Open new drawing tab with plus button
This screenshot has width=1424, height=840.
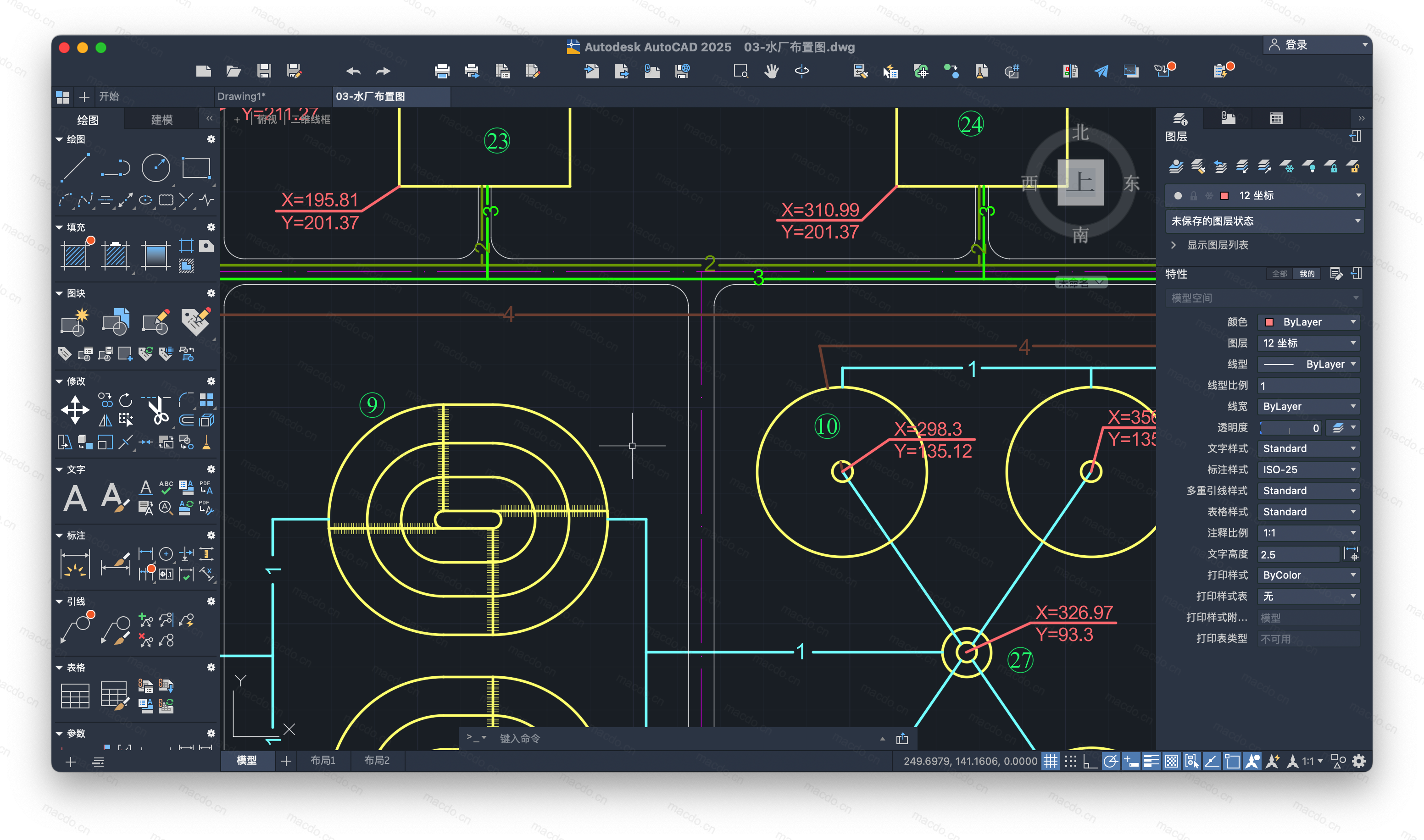(84, 97)
